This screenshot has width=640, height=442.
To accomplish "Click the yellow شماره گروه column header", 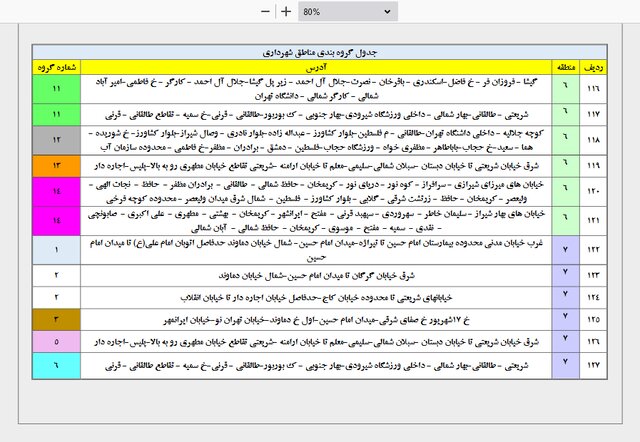I will (57, 67).
